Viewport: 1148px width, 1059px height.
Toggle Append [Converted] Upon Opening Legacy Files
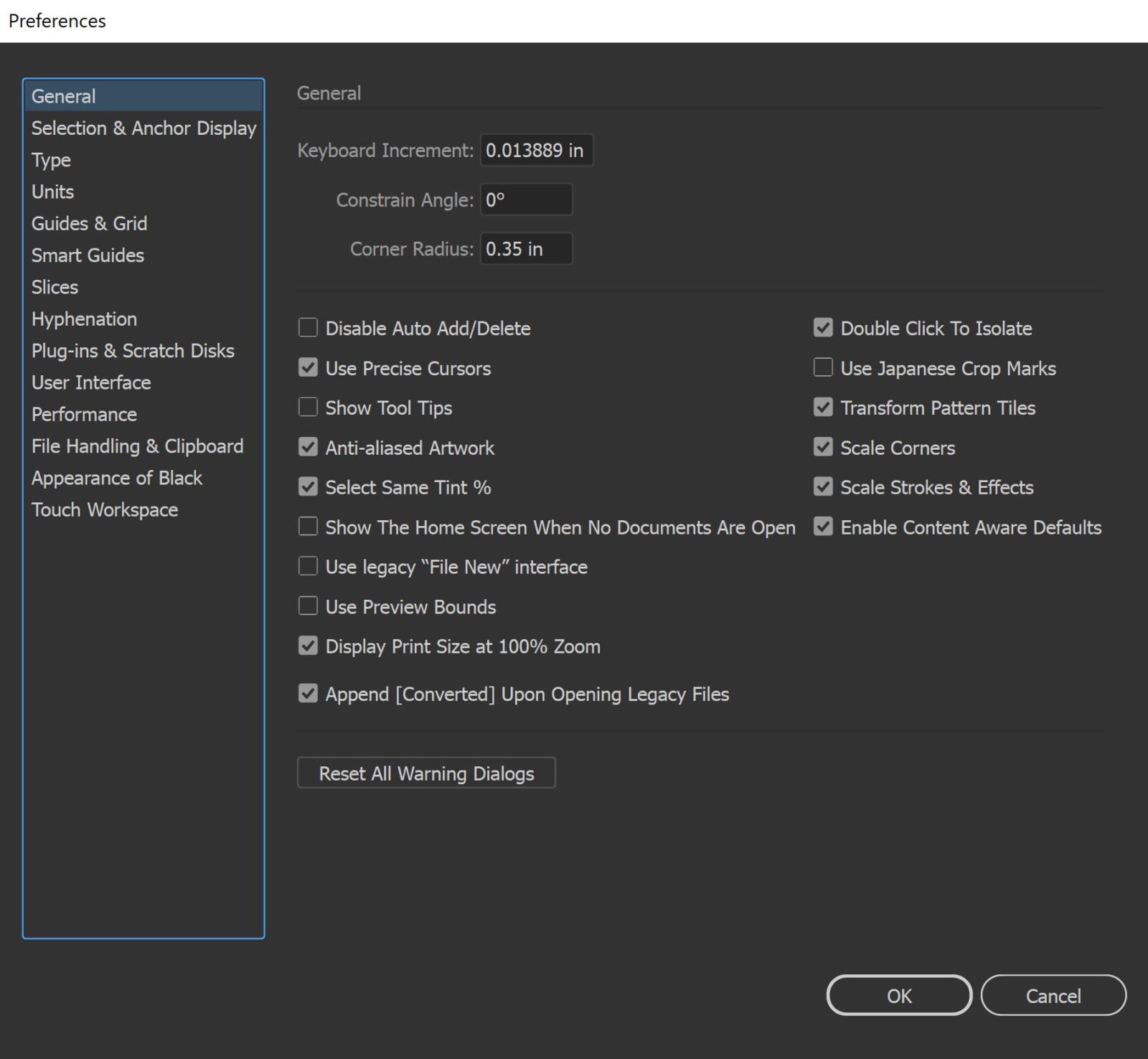[308, 694]
